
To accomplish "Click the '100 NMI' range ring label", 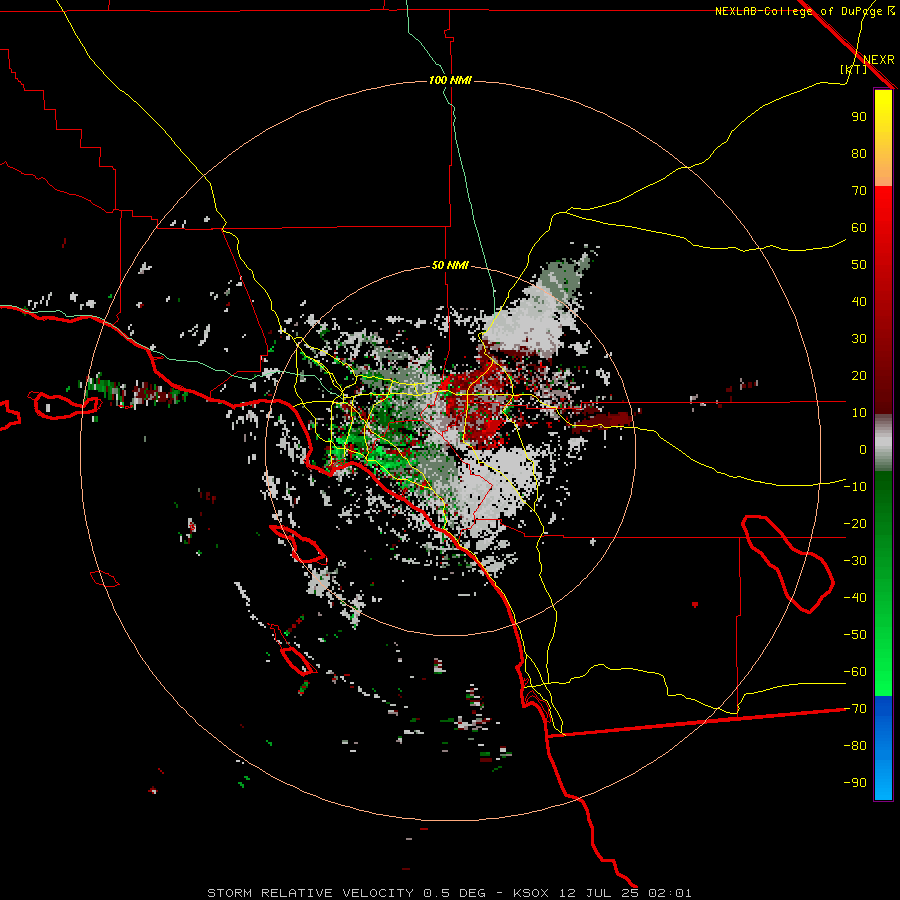I will 450,80.
